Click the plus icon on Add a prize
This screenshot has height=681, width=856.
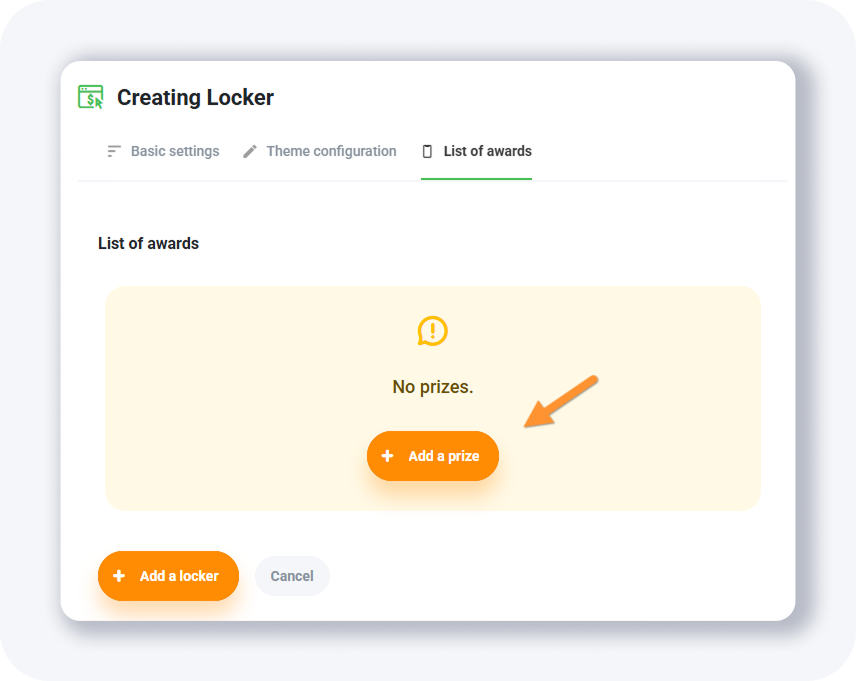388,456
